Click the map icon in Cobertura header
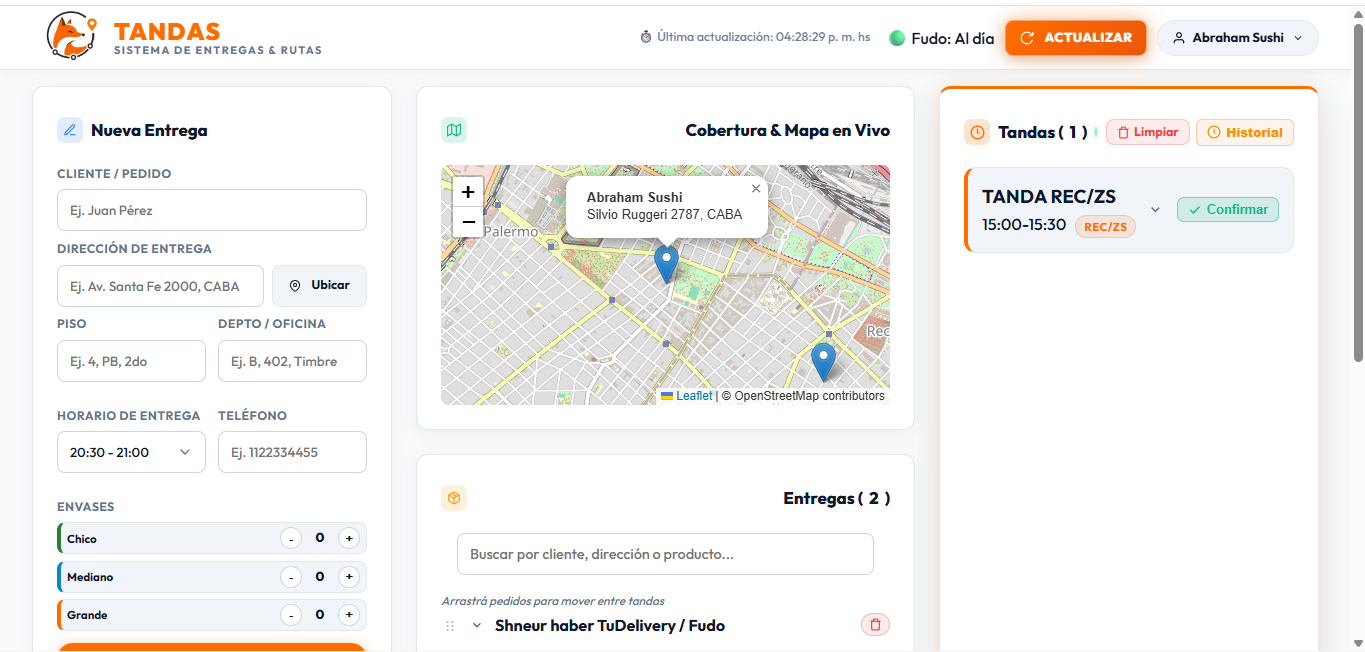The width and height of the screenshot is (1365, 652). click(x=454, y=130)
